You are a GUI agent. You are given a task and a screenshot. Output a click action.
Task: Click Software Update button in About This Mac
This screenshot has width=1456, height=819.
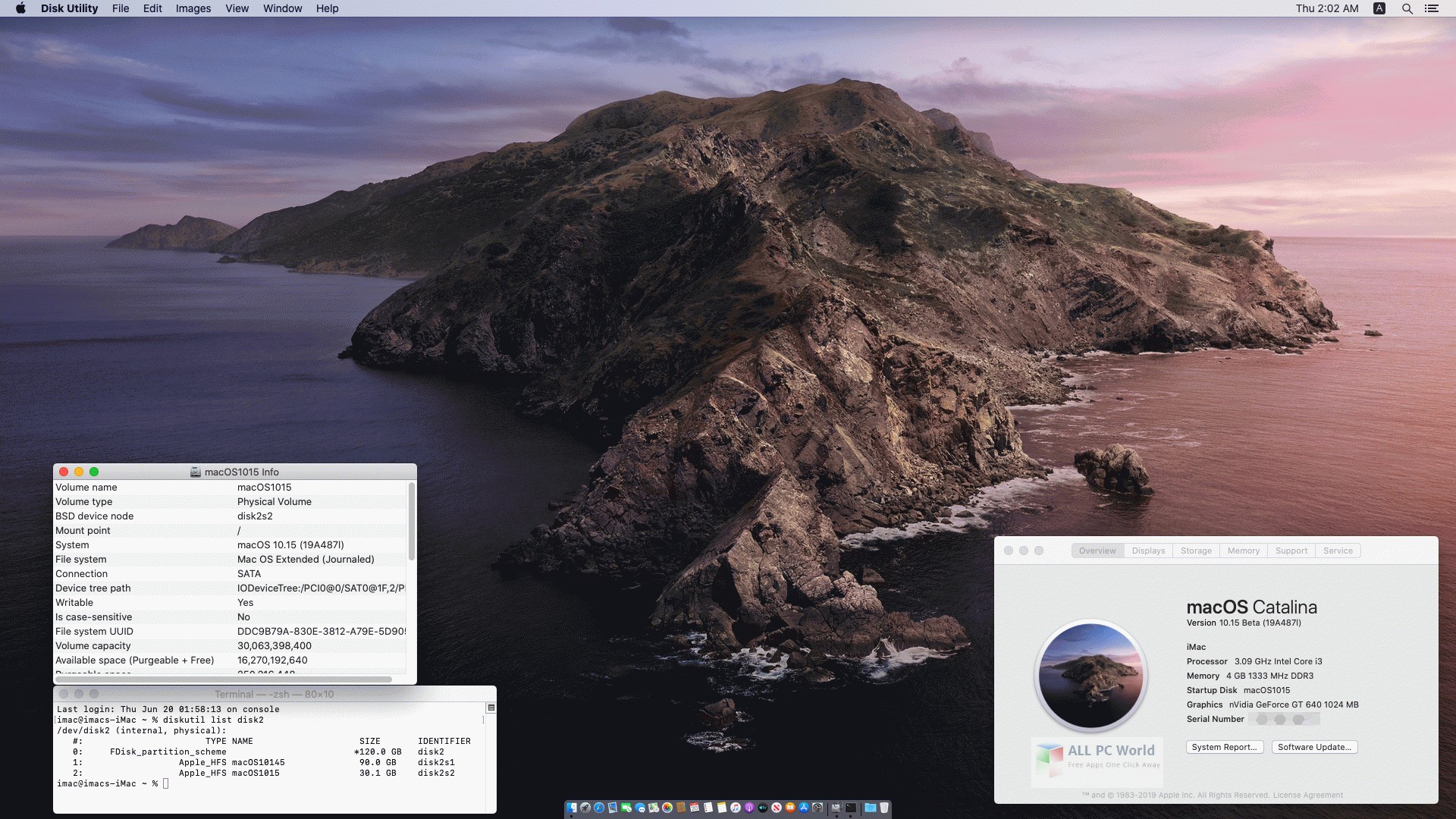click(1314, 746)
